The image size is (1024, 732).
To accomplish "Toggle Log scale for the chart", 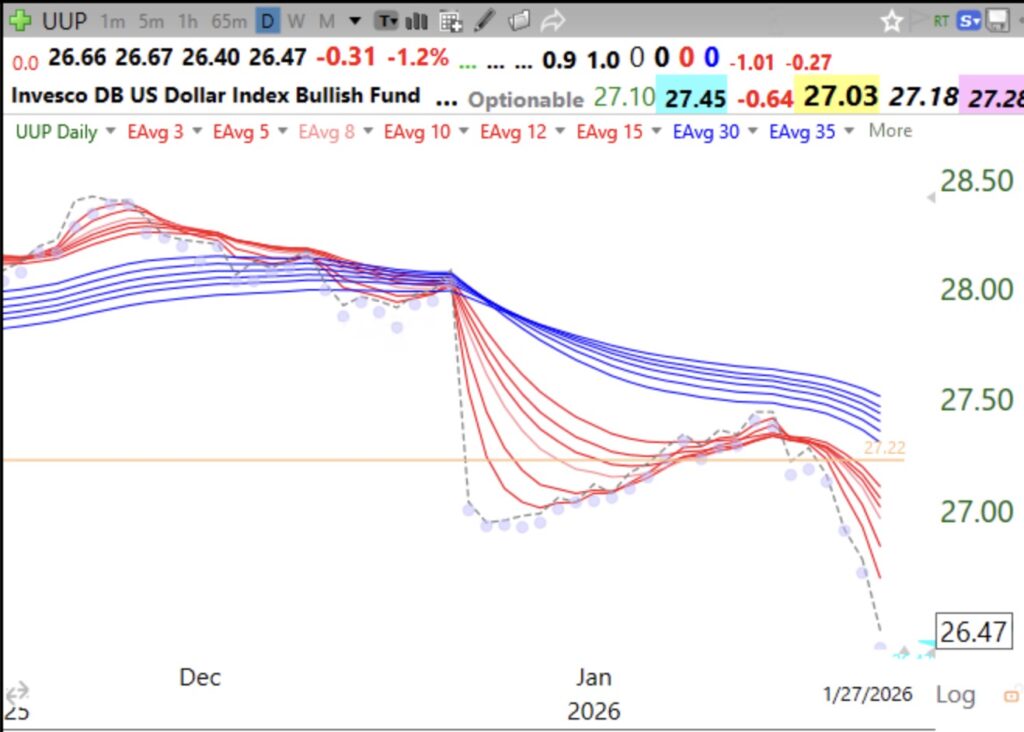I will [957, 694].
